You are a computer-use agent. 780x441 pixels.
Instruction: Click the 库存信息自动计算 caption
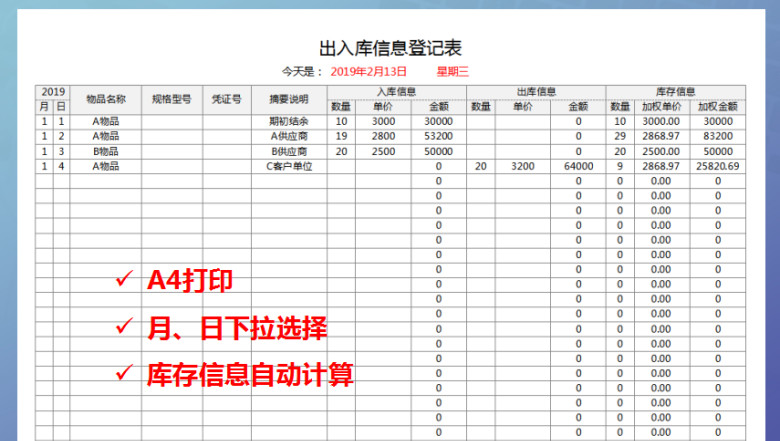coord(250,374)
